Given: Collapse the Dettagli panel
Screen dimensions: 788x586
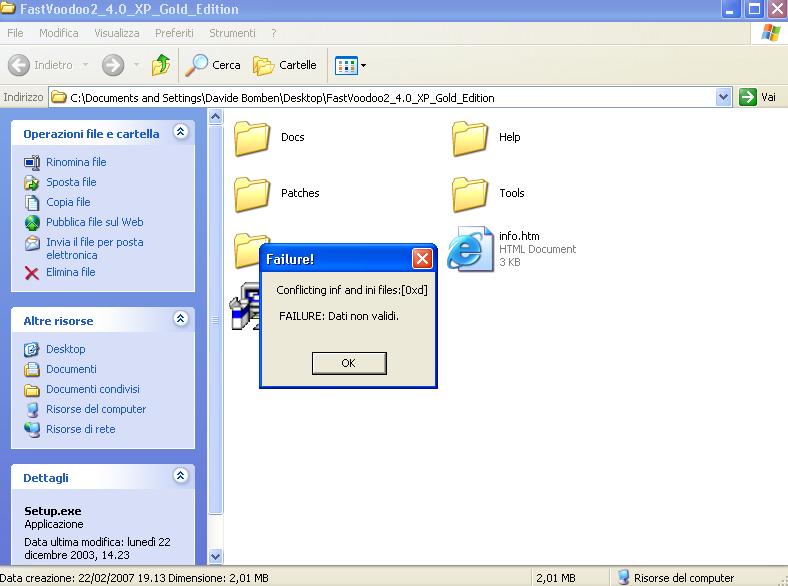Looking at the screenshot, I should coord(180,475).
